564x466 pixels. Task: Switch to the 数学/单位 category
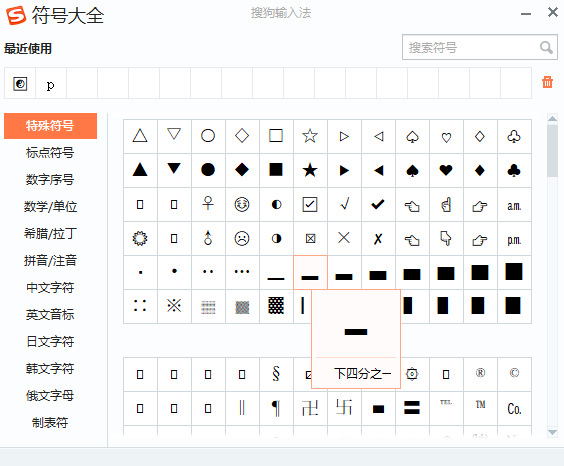pos(50,206)
